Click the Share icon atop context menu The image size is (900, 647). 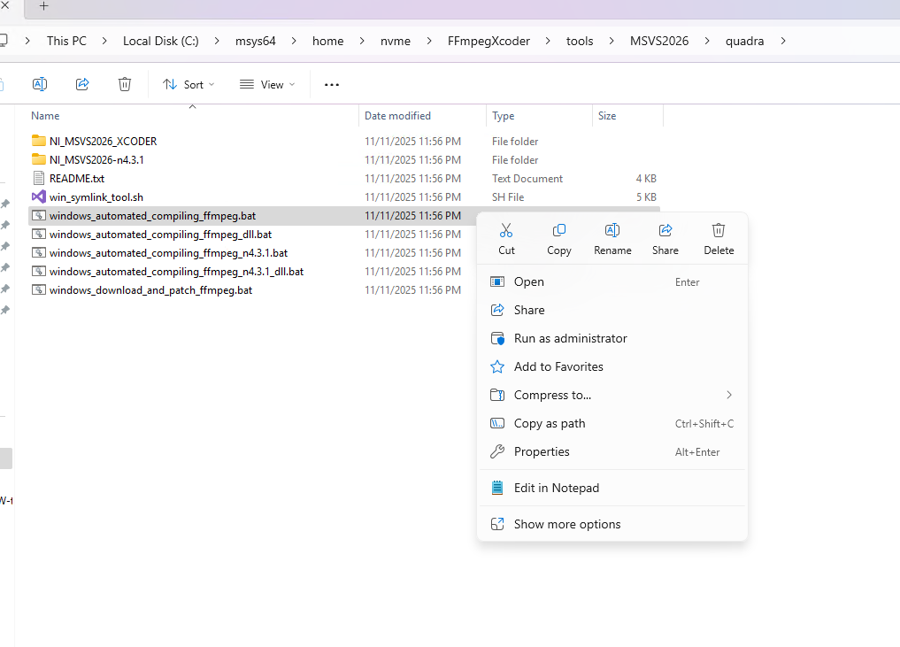(665, 231)
